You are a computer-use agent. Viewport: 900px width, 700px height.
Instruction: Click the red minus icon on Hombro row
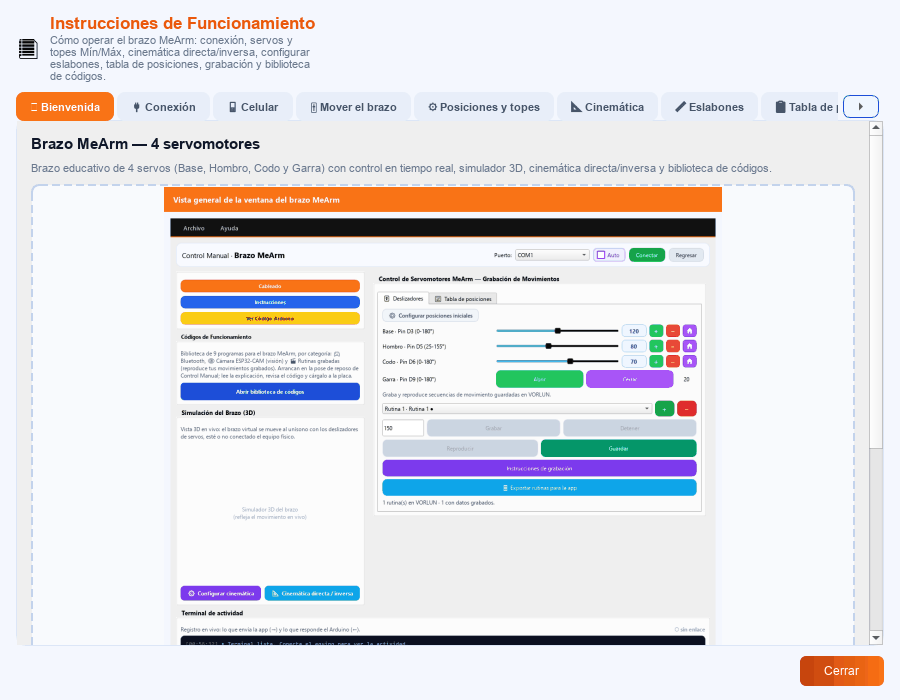(673, 346)
